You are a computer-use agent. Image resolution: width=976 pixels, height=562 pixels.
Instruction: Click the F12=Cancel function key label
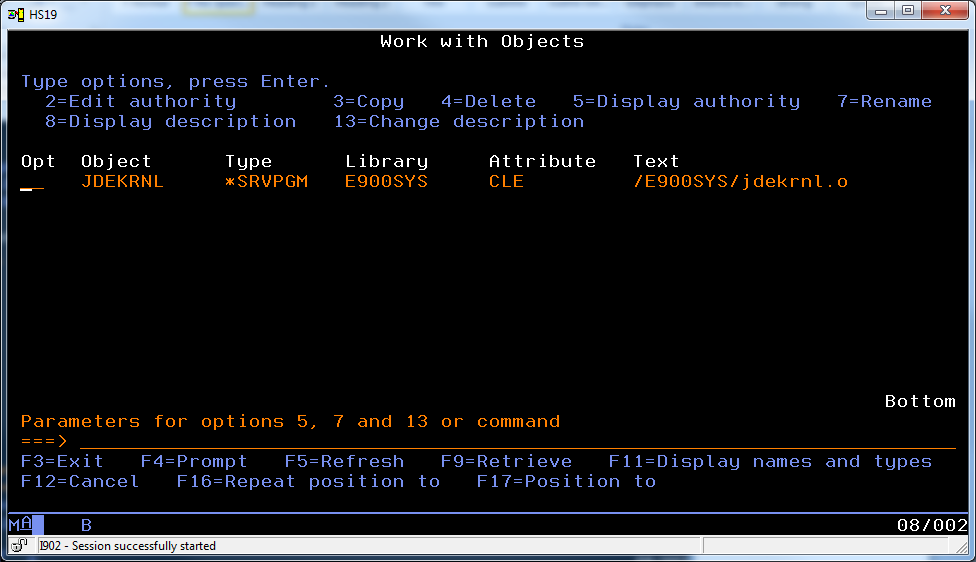(x=80, y=481)
